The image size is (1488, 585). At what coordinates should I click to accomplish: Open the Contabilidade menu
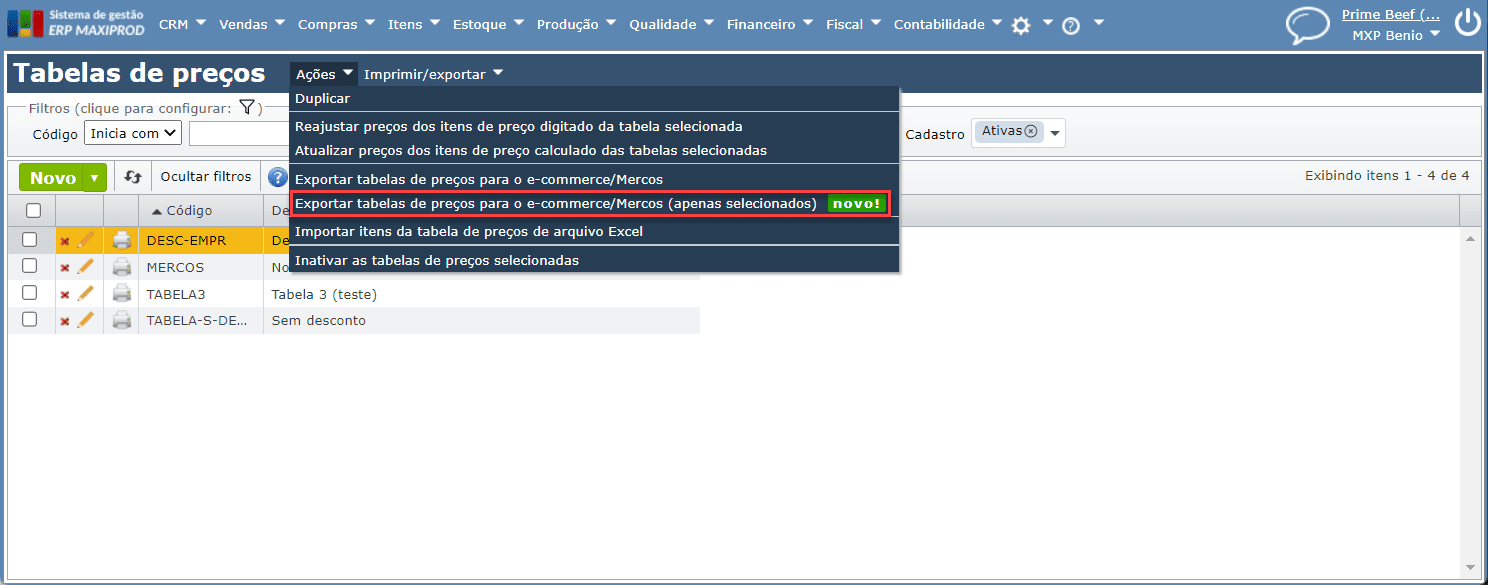[947, 24]
